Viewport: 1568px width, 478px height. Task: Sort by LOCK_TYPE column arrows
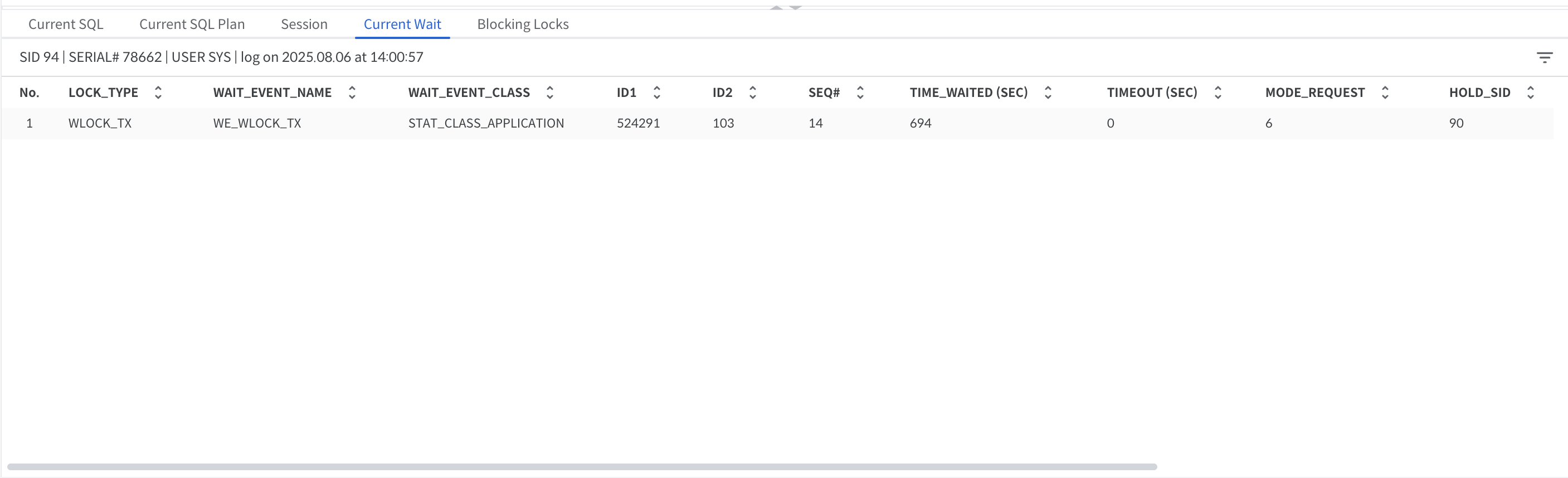(158, 92)
